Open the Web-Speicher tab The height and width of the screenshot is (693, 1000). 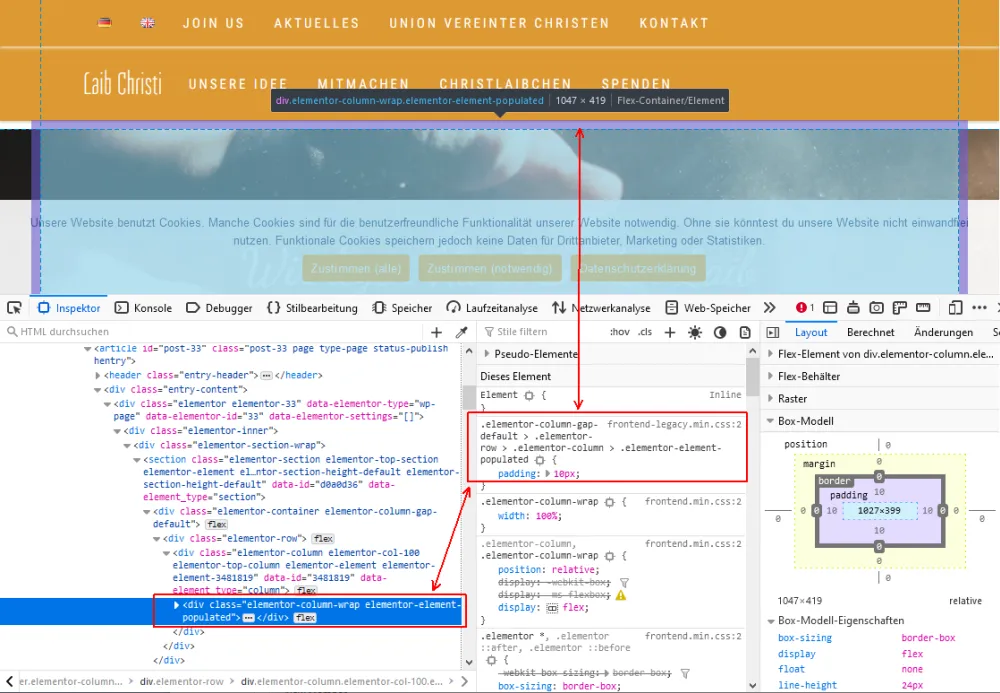[x=708, y=308]
